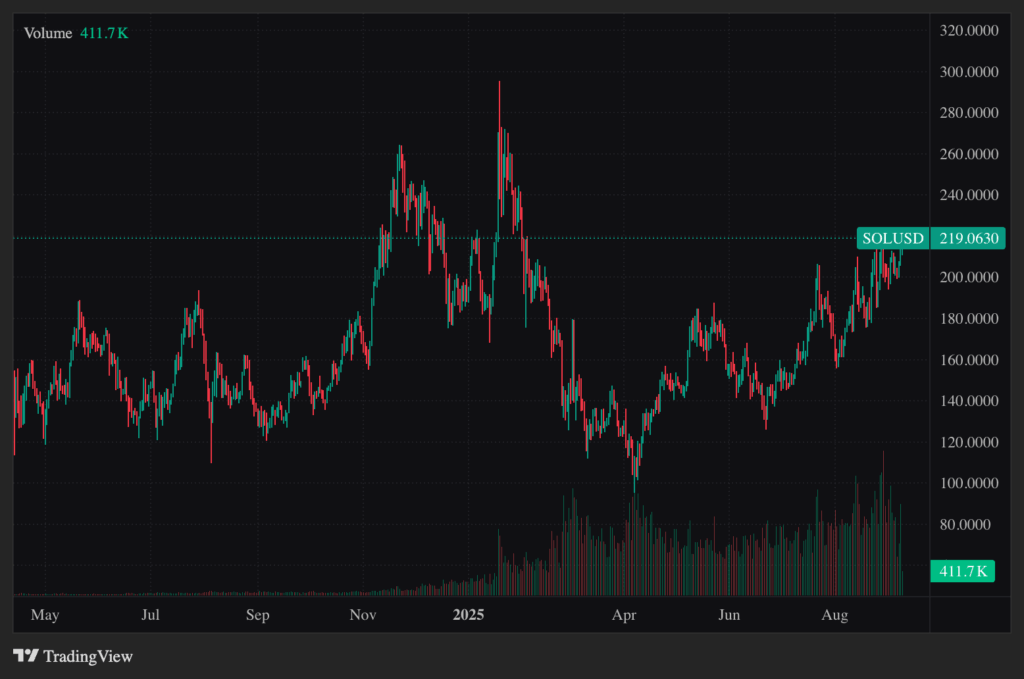Click the Volume indicator label

tap(48, 33)
